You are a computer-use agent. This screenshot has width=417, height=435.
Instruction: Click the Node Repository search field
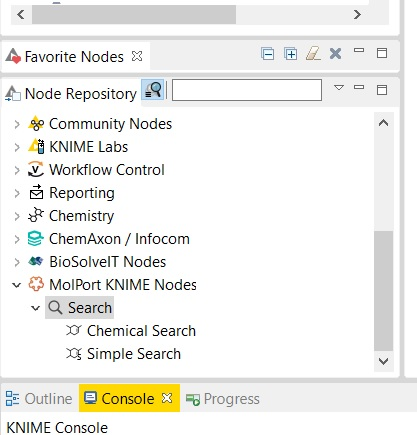(x=247, y=90)
